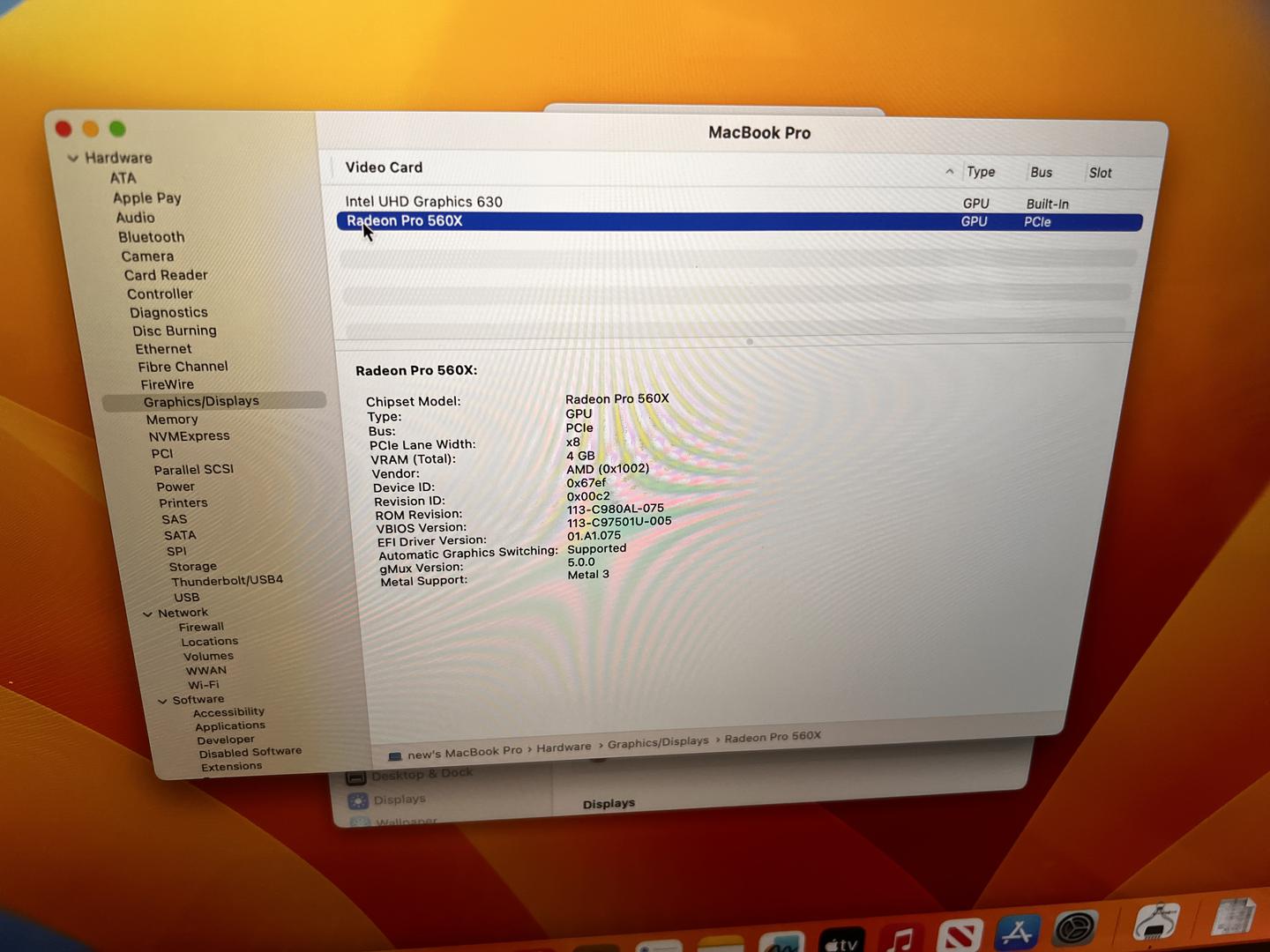Click Radeon Pro 560X in path bar
Image resolution: width=1270 pixels, height=952 pixels.
pyautogui.click(x=773, y=737)
